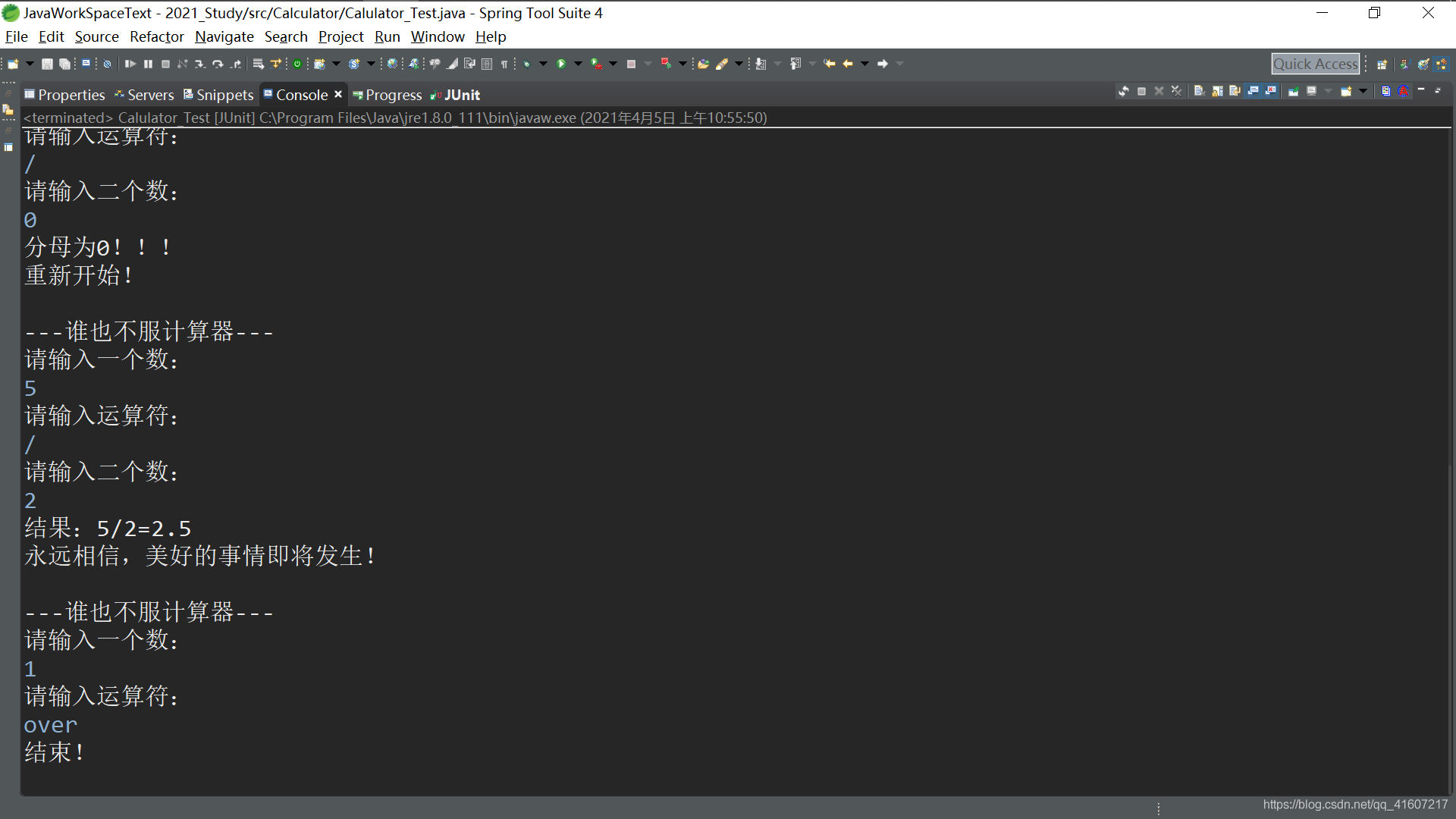Click the Terminate icon in main toolbar

(165, 64)
